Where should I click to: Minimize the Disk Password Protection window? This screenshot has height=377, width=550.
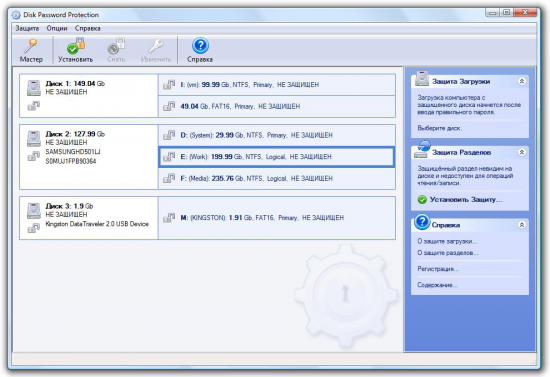pos(493,13)
